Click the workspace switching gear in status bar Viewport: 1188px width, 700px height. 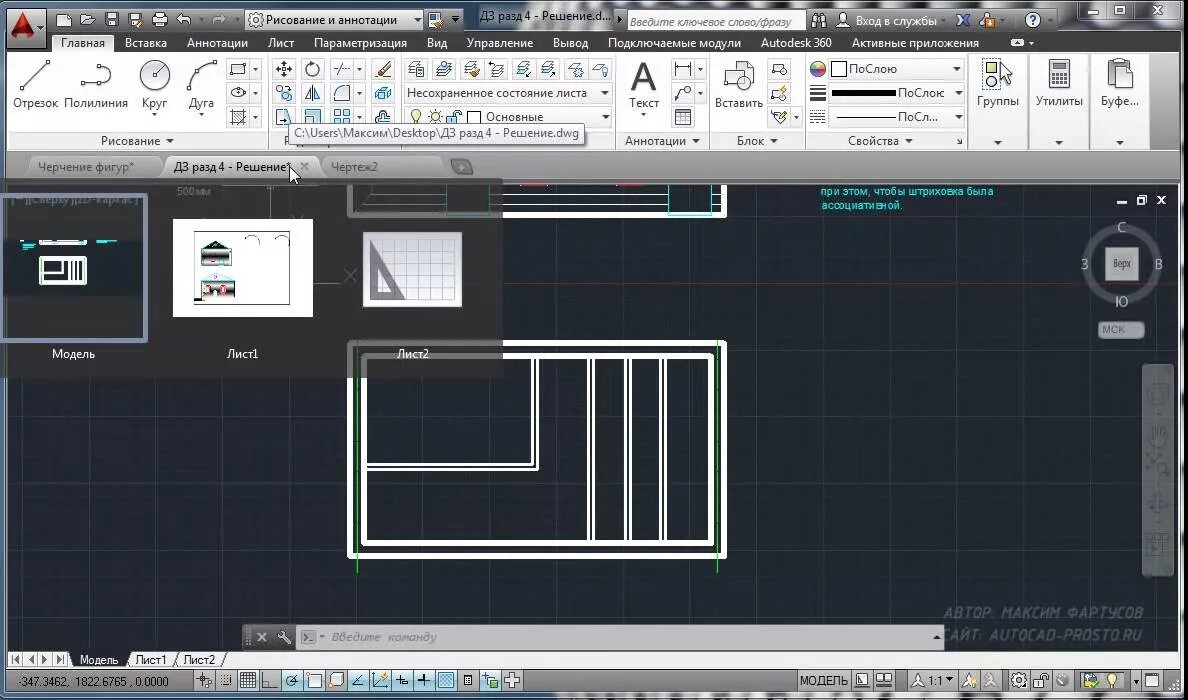coord(1020,680)
